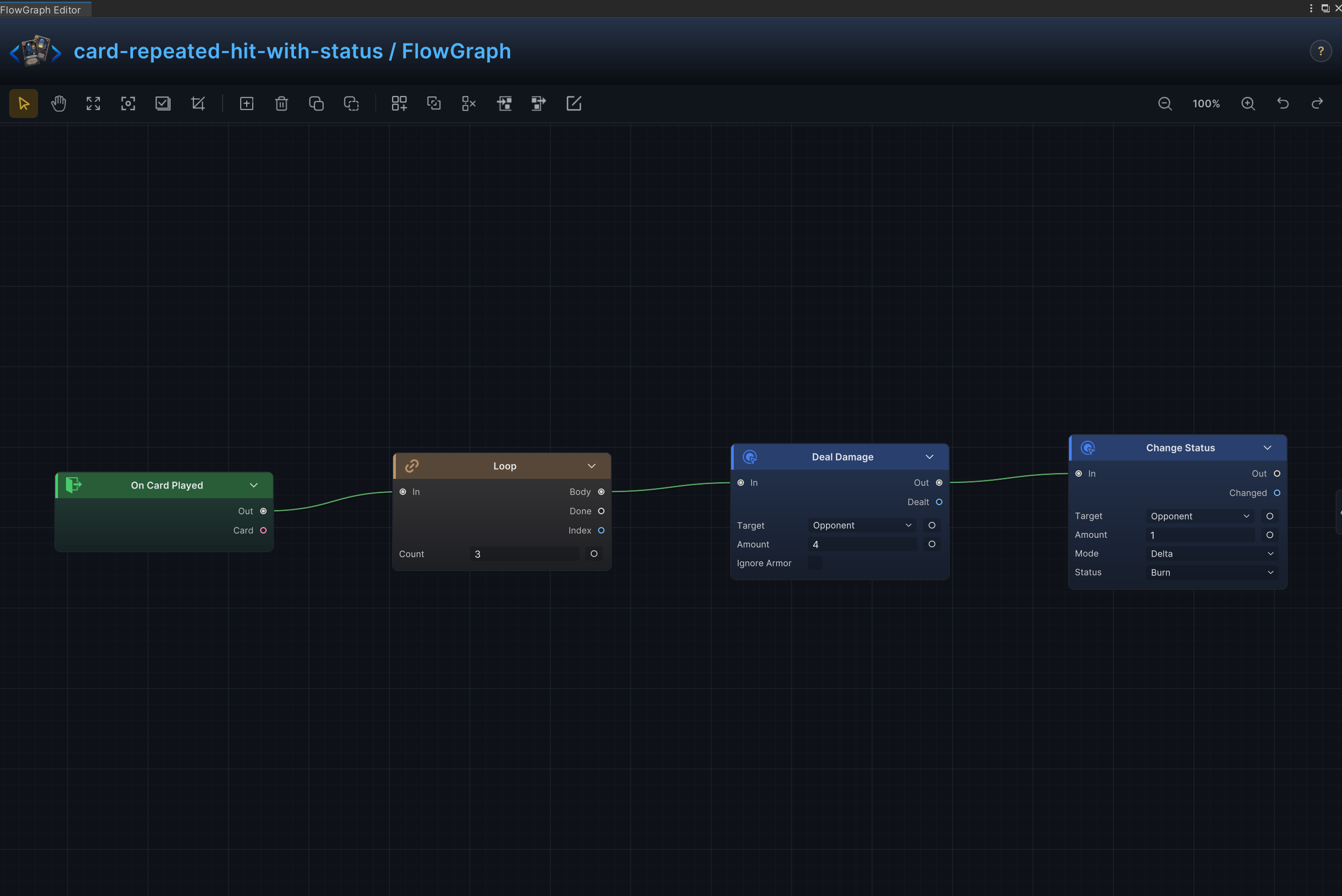Click the zoom out magnifier icon
Image resolution: width=1342 pixels, height=896 pixels.
point(1165,103)
